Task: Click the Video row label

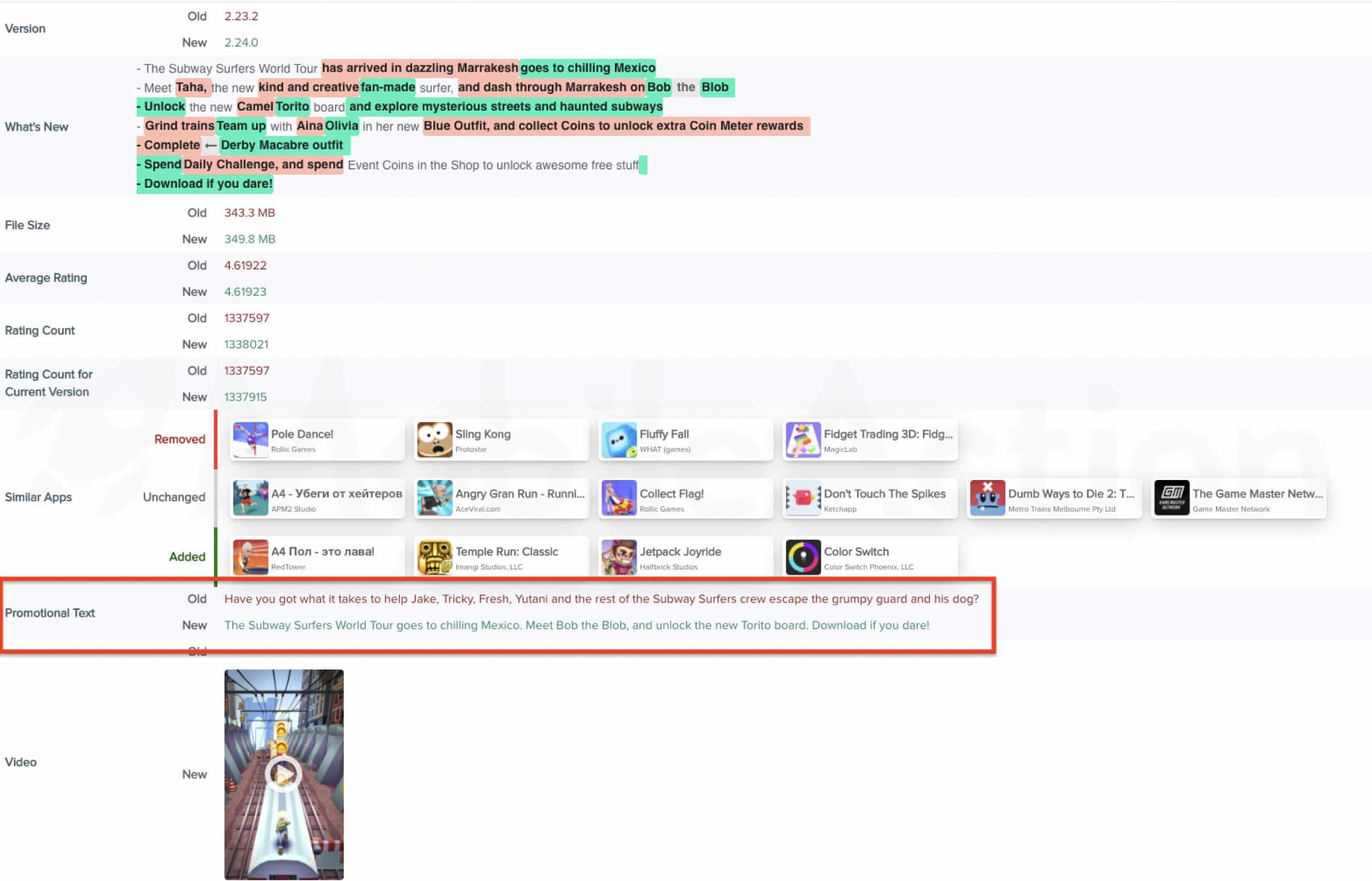Action: tap(21, 762)
